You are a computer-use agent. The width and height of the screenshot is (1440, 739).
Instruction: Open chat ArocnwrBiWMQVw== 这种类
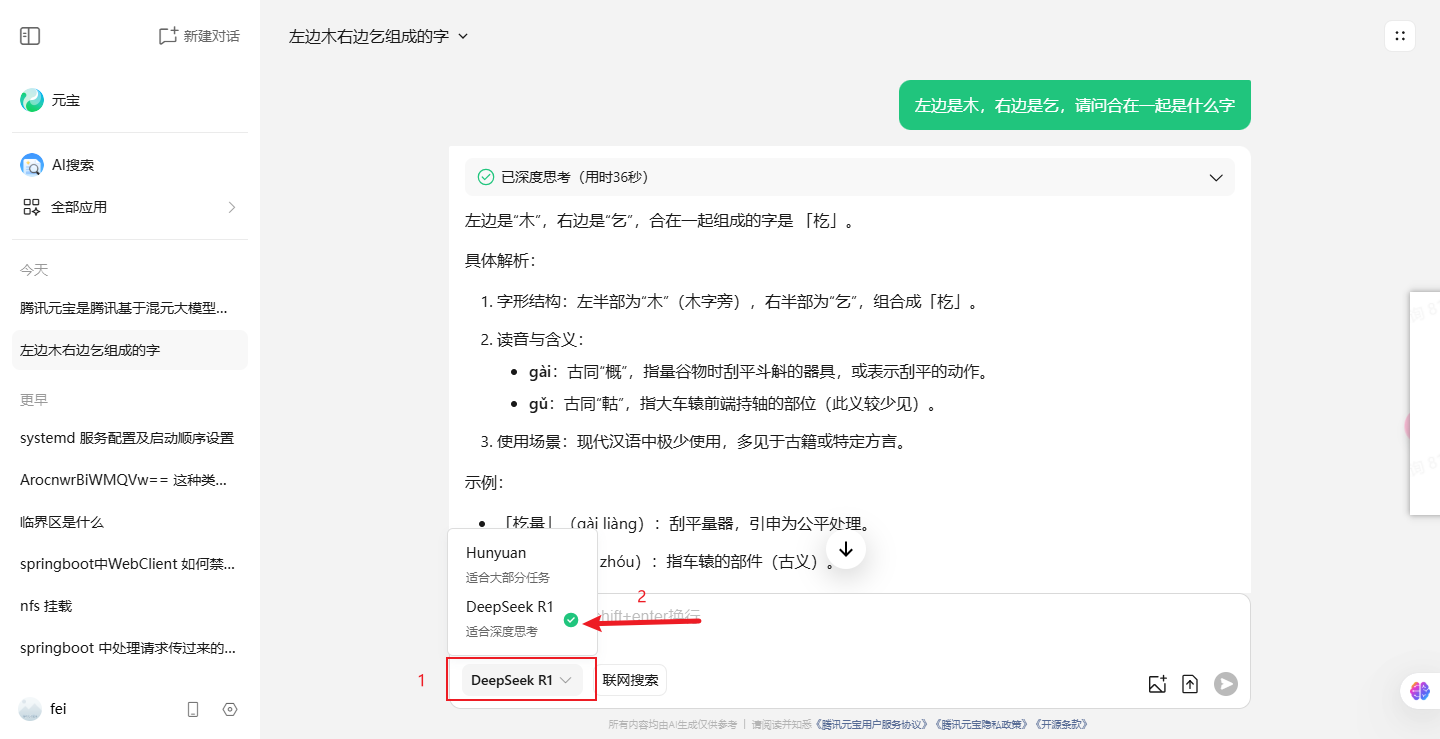(130, 480)
